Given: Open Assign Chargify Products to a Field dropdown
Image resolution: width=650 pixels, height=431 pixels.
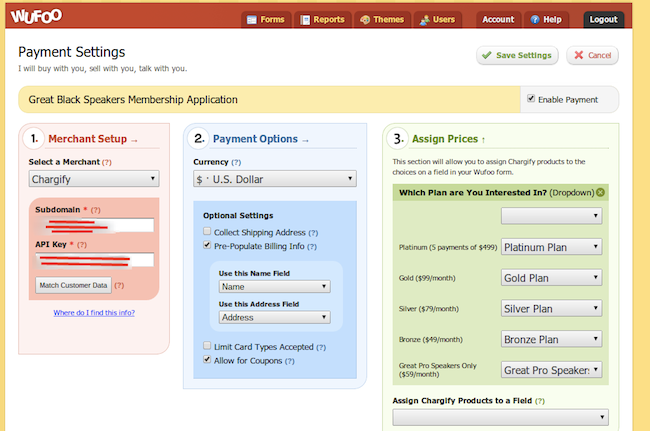Looking at the screenshot, I should click(501, 417).
